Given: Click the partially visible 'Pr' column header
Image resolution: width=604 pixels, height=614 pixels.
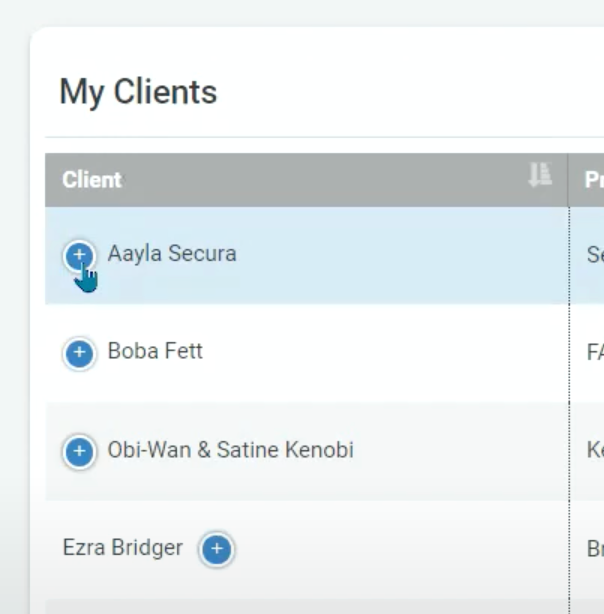Looking at the screenshot, I should [592, 180].
